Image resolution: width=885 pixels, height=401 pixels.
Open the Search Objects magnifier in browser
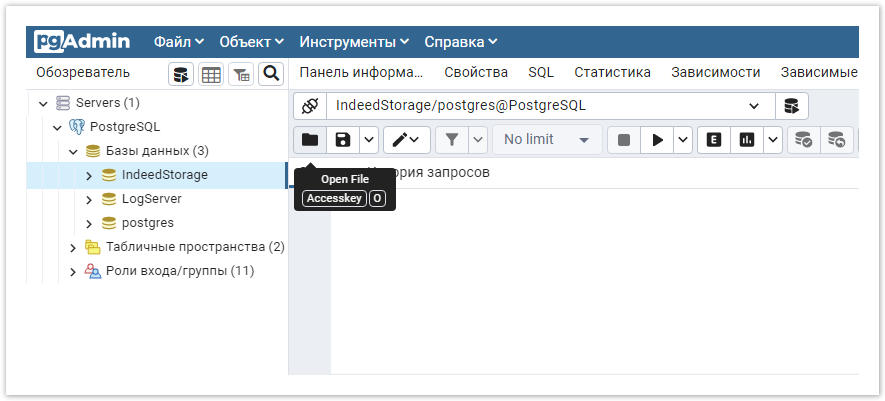click(271, 74)
